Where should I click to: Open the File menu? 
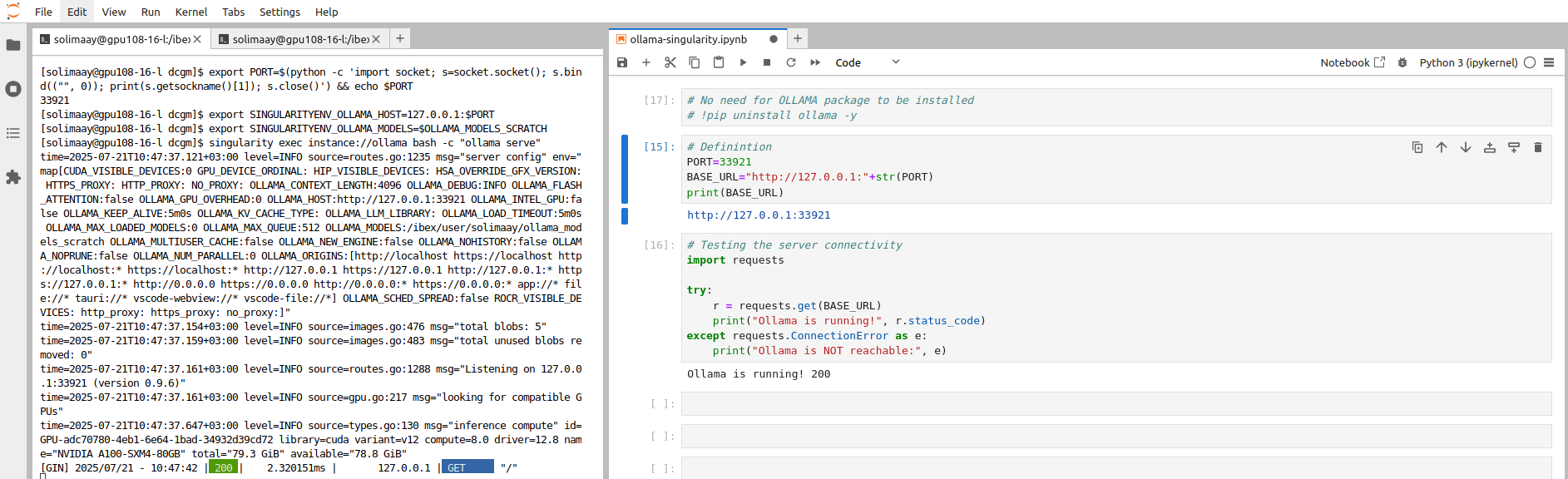click(x=43, y=12)
